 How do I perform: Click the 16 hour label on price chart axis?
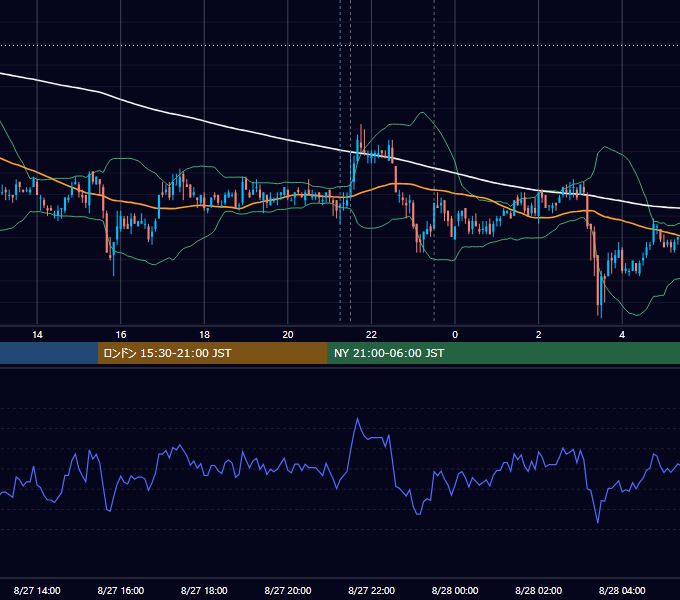pyautogui.click(x=121, y=335)
